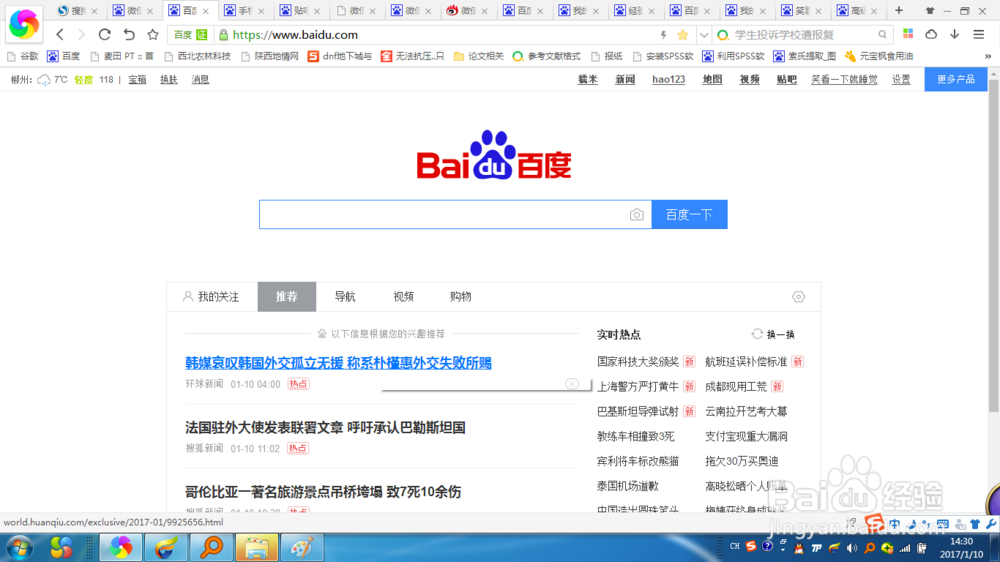
Task: Click the lightning speed-mode icon in address bar
Action: (663, 34)
